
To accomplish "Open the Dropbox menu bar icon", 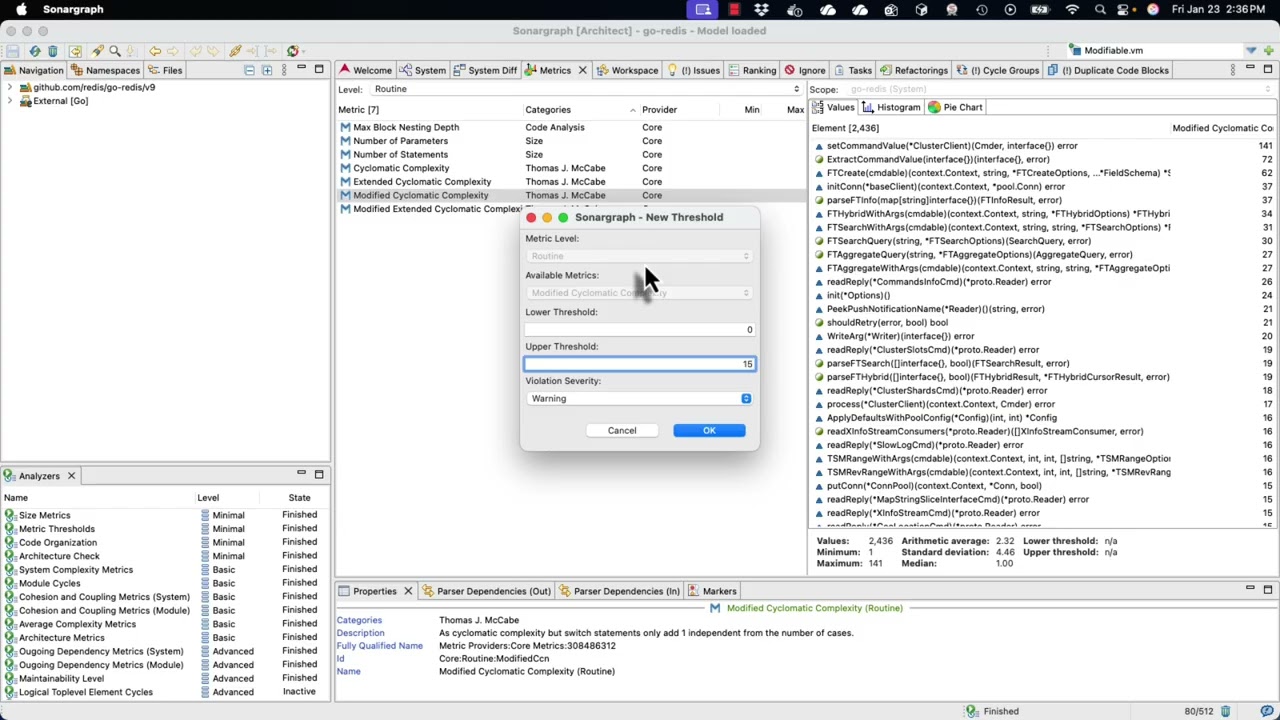I will point(762,10).
